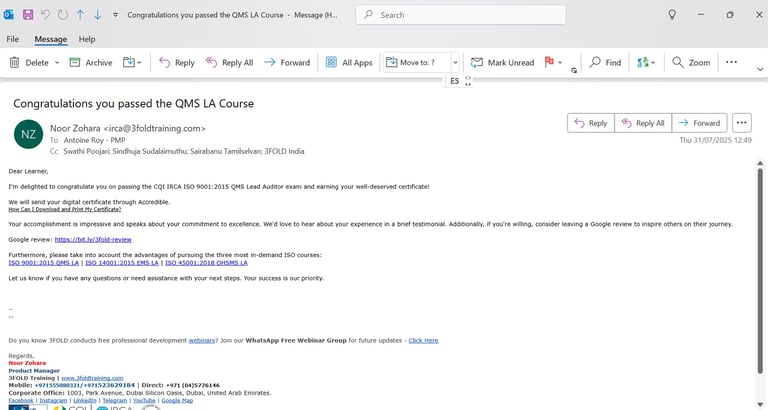This screenshot has height=410, width=768.
Task: Click the Move to: ? quick step
Action: 417,63
